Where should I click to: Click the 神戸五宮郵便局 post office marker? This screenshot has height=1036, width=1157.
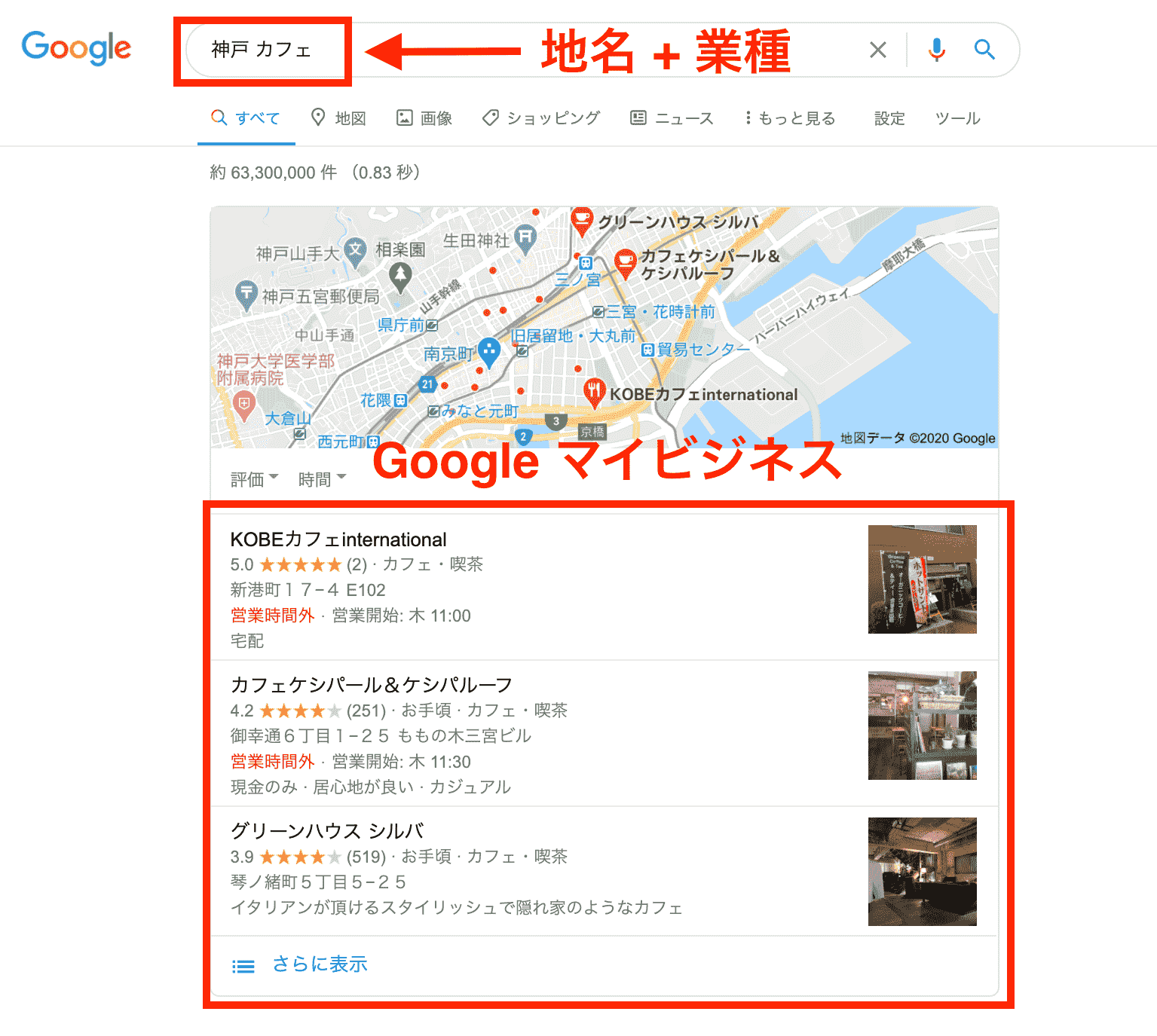[x=246, y=295]
